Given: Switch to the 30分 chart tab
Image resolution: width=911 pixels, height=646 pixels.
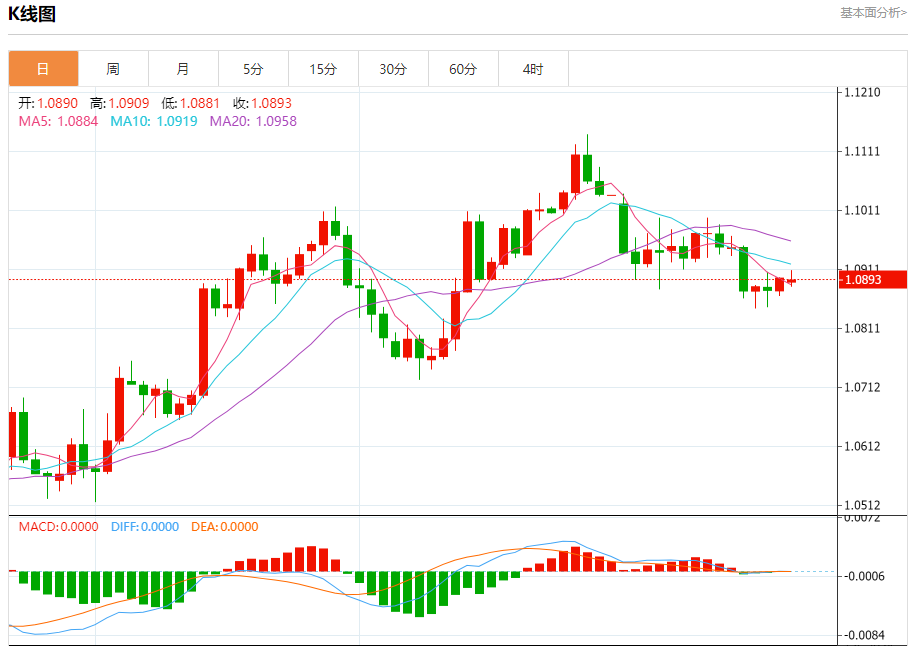Looking at the screenshot, I should click(393, 69).
